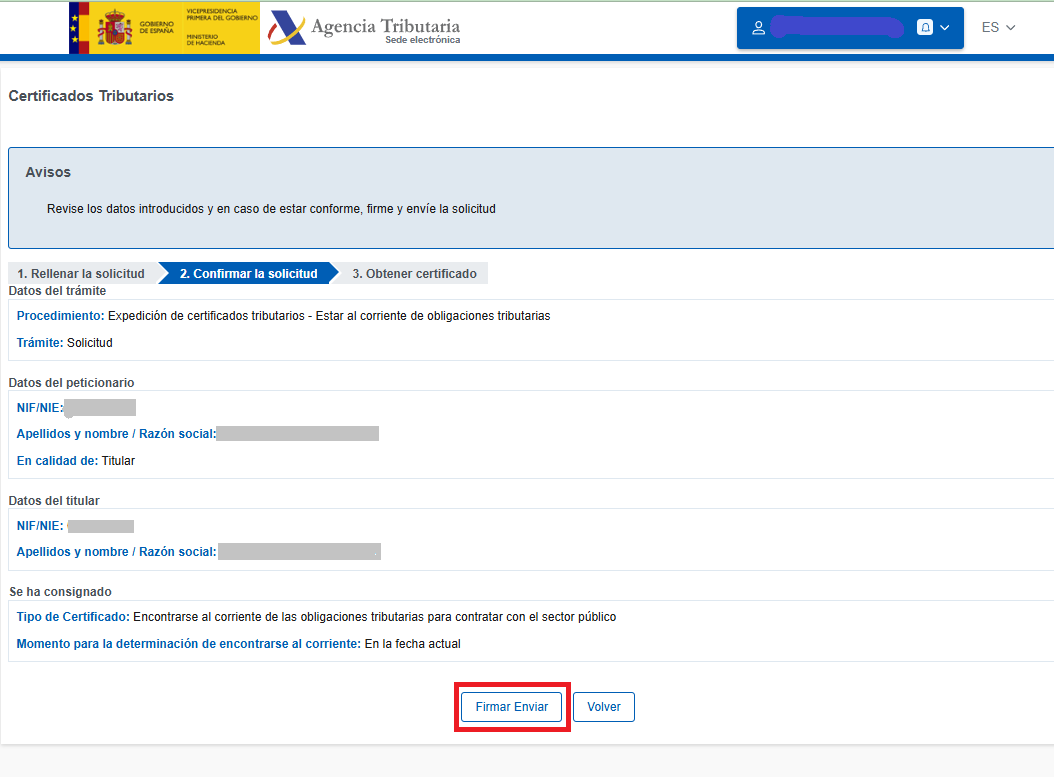Click the Firmar Enviar button
This screenshot has height=777, width=1054.
pos(512,706)
